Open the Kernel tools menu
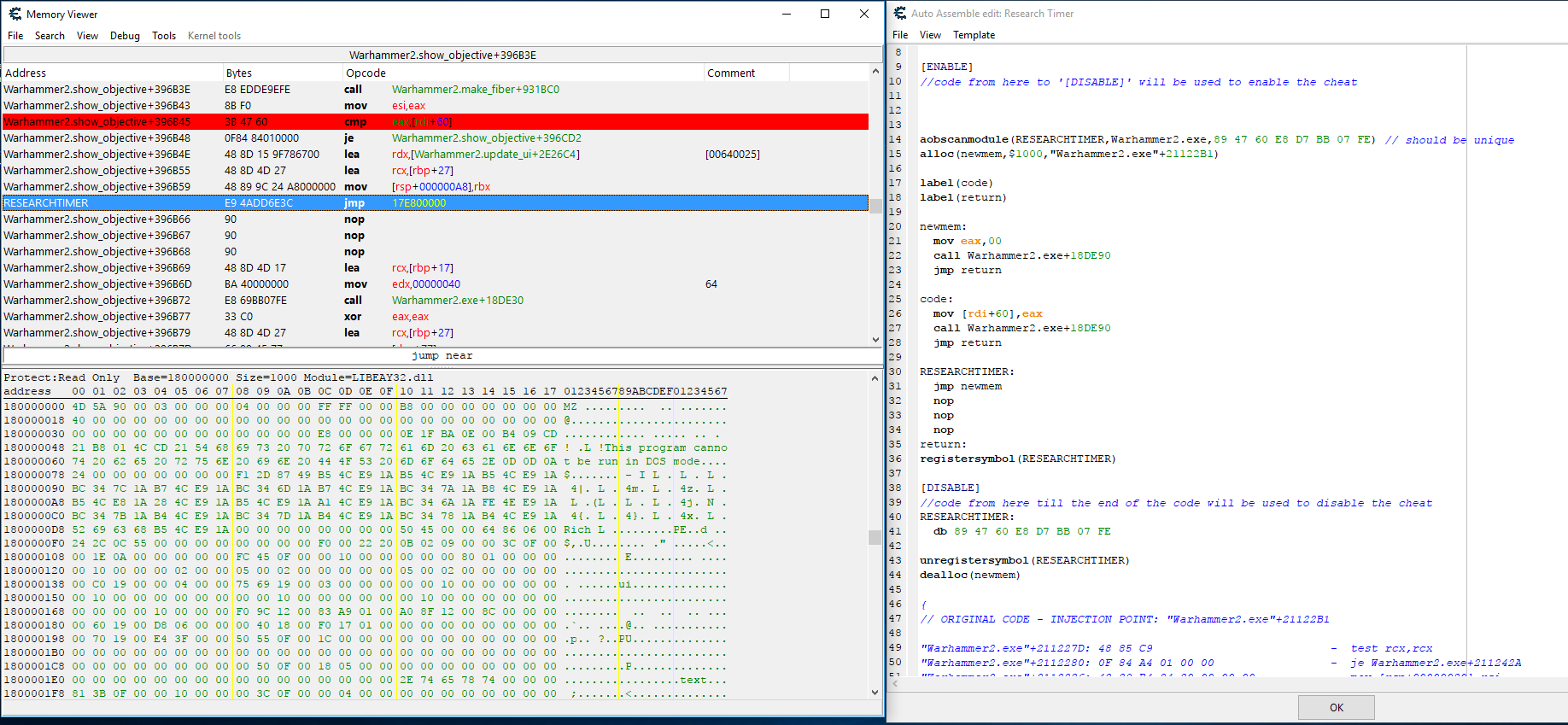This screenshot has height=725, width=1568. tap(214, 36)
